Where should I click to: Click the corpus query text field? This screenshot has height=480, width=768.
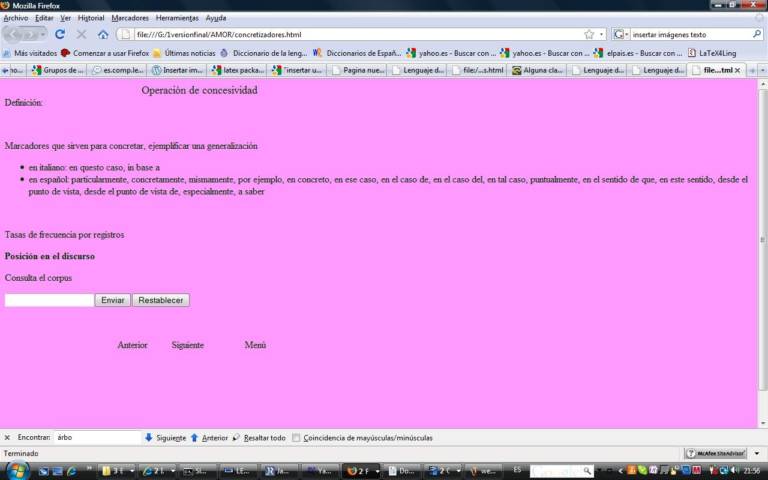click(x=49, y=300)
